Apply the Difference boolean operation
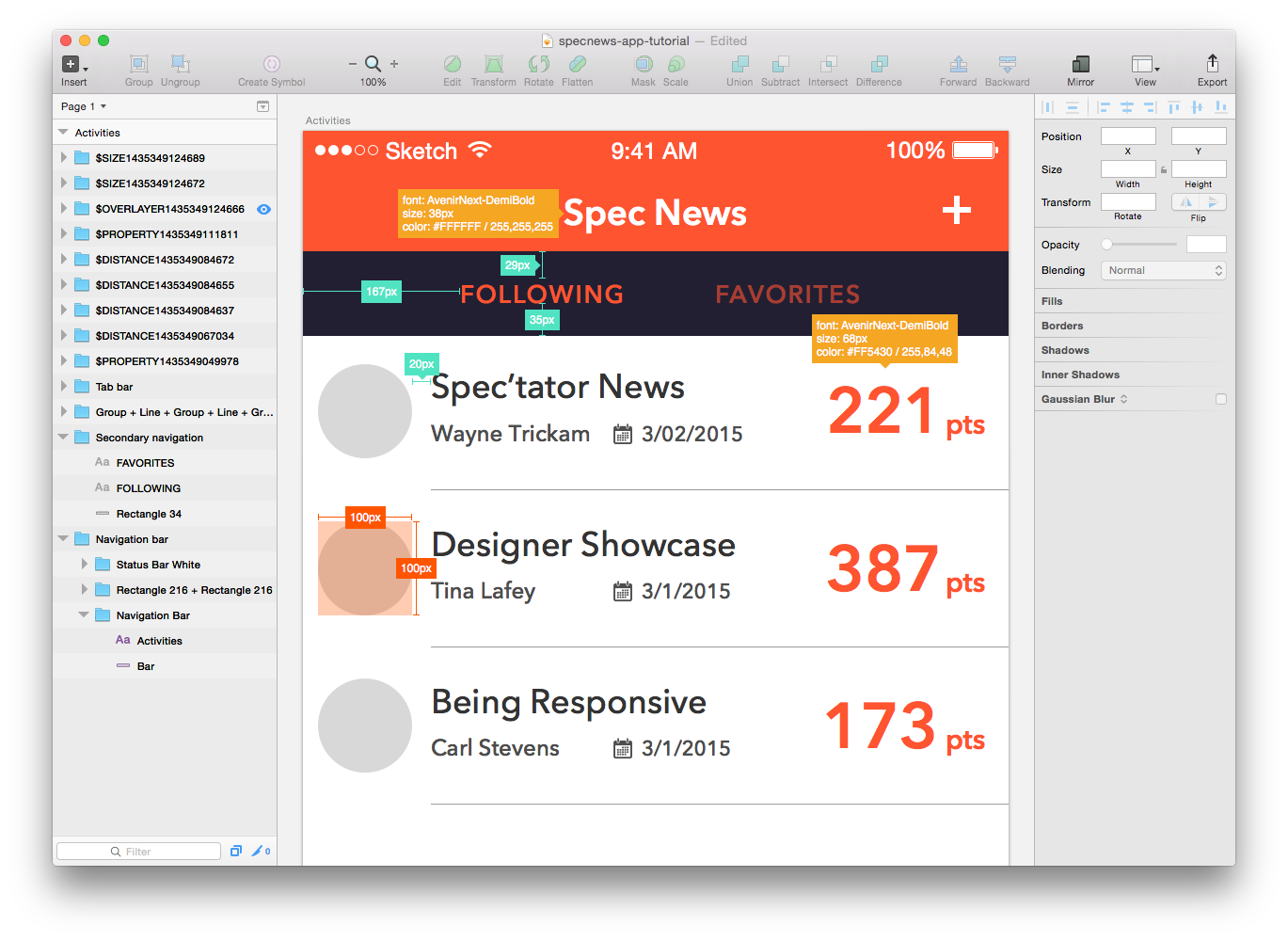This screenshot has width=1288, height=941. pyautogui.click(x=879, y=64)
